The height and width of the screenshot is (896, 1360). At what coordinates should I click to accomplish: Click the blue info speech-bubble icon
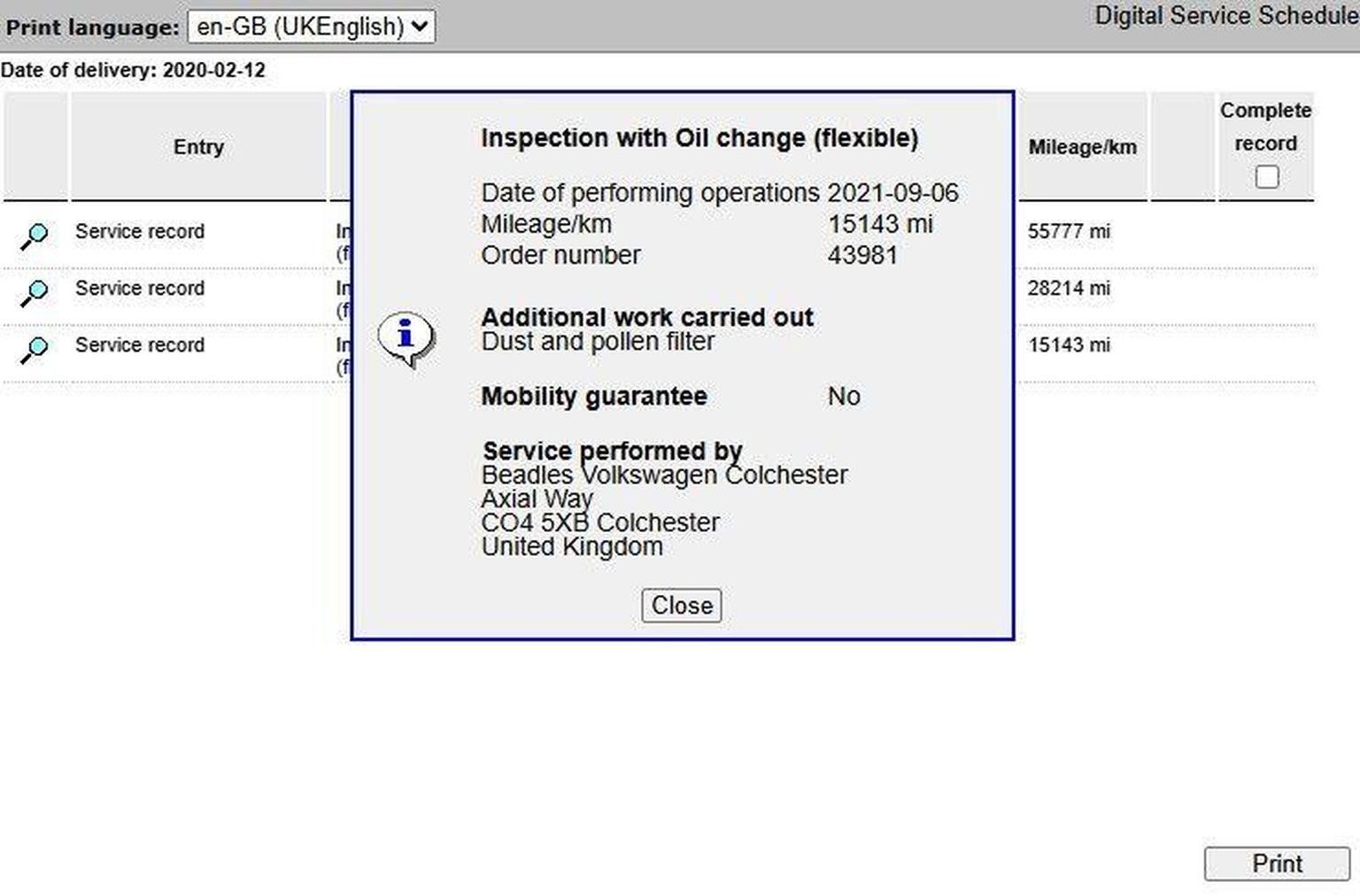point(406,339)
